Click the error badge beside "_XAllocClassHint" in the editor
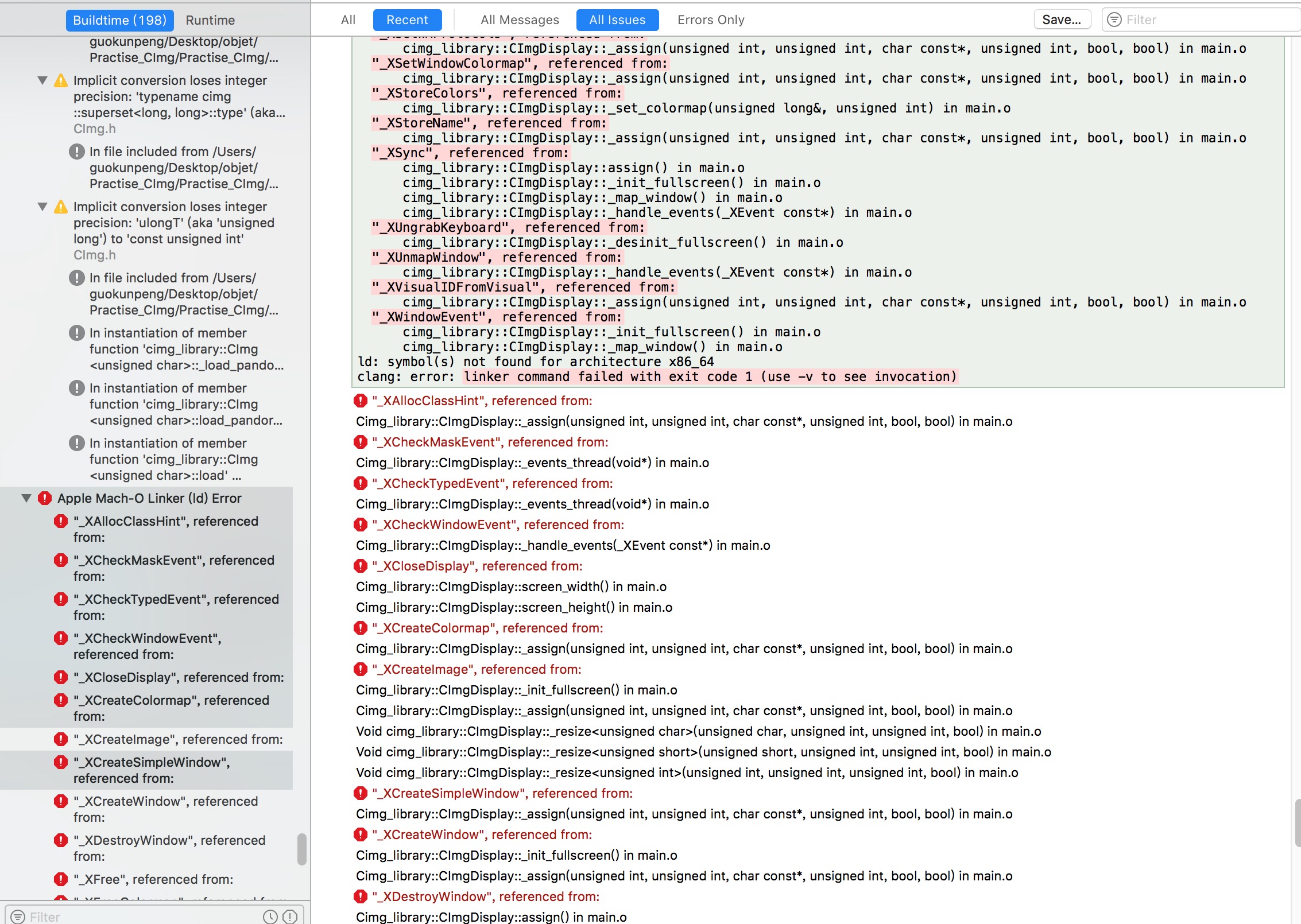Screen dimensions: 1301x924 [361, 401]
